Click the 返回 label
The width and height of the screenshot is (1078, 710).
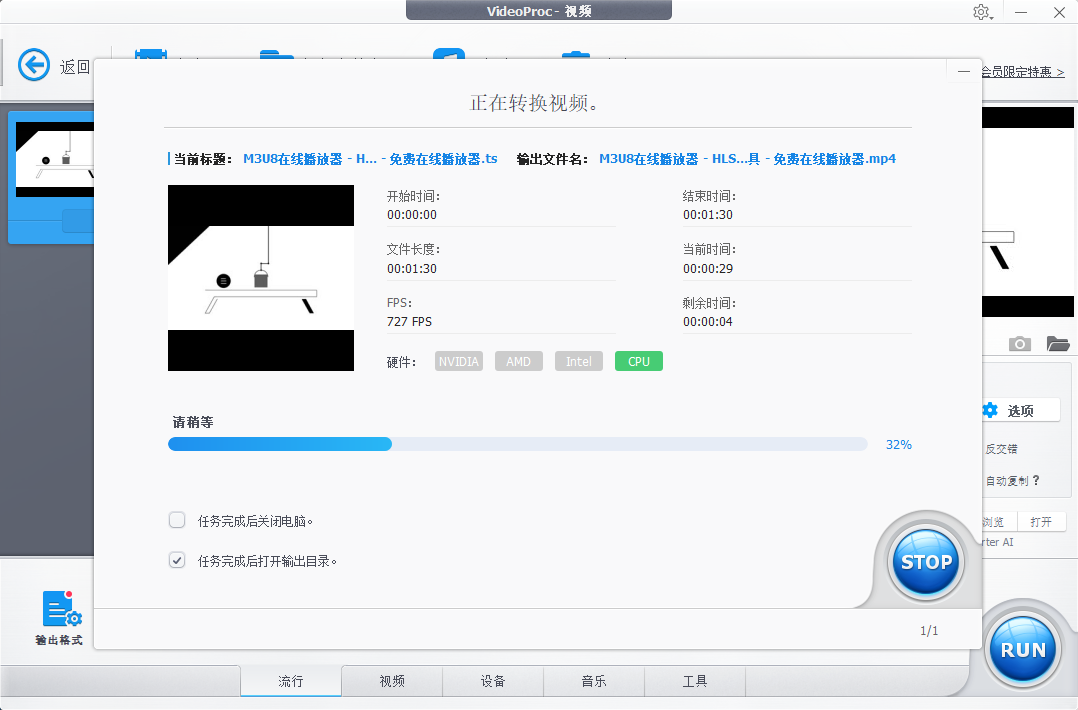point(75,67)
